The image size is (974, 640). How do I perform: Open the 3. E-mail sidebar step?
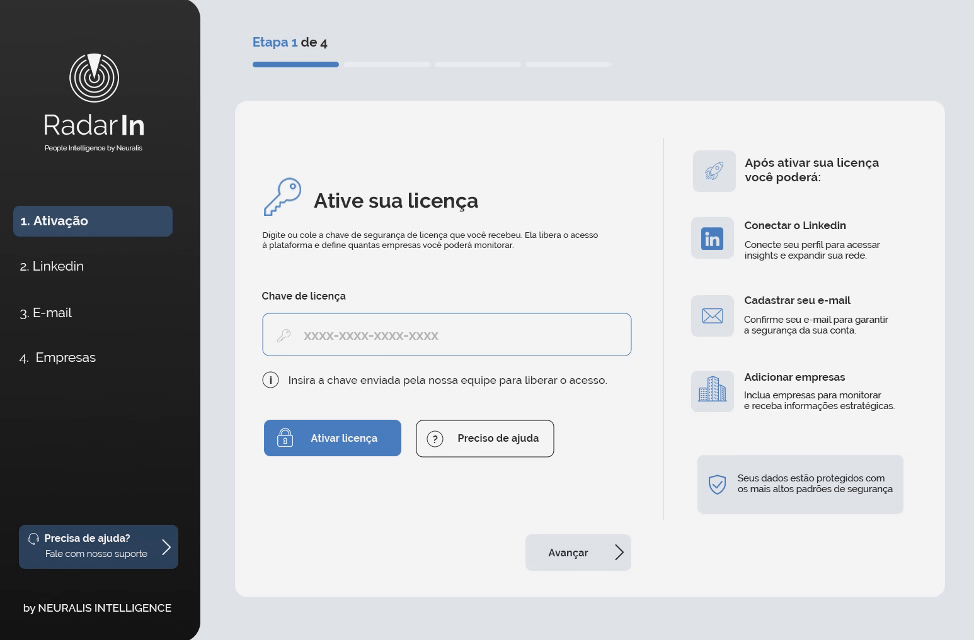46,313
